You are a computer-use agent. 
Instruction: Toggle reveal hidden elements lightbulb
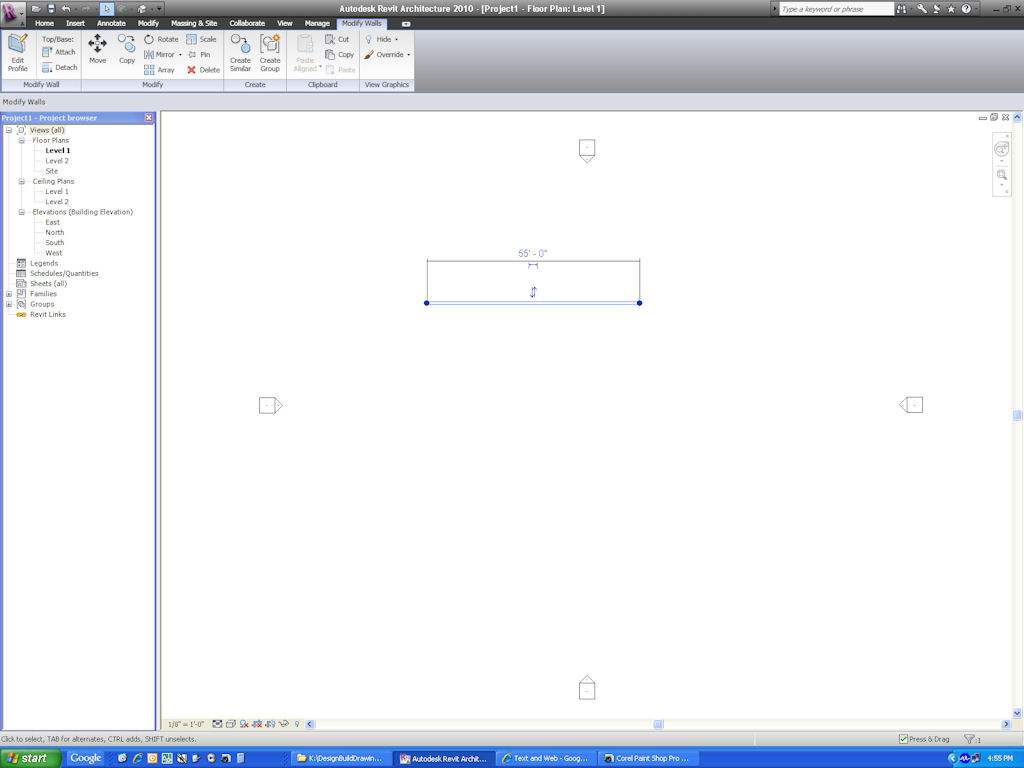click(x=297, y=724)
